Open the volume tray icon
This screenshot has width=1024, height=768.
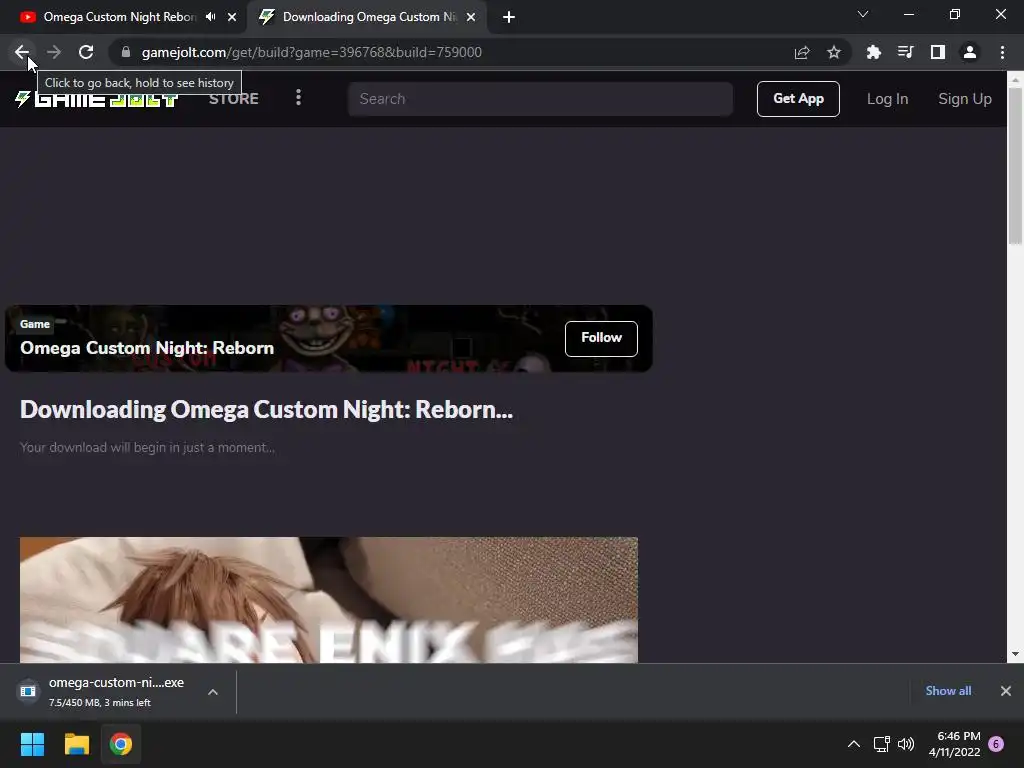point(906,744)
